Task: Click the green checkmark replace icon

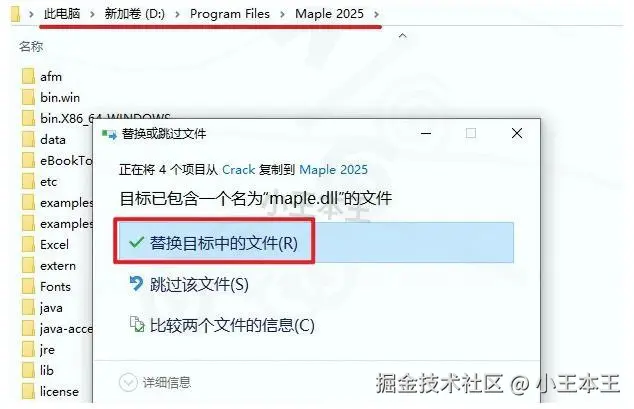Action: coord(136,242)
